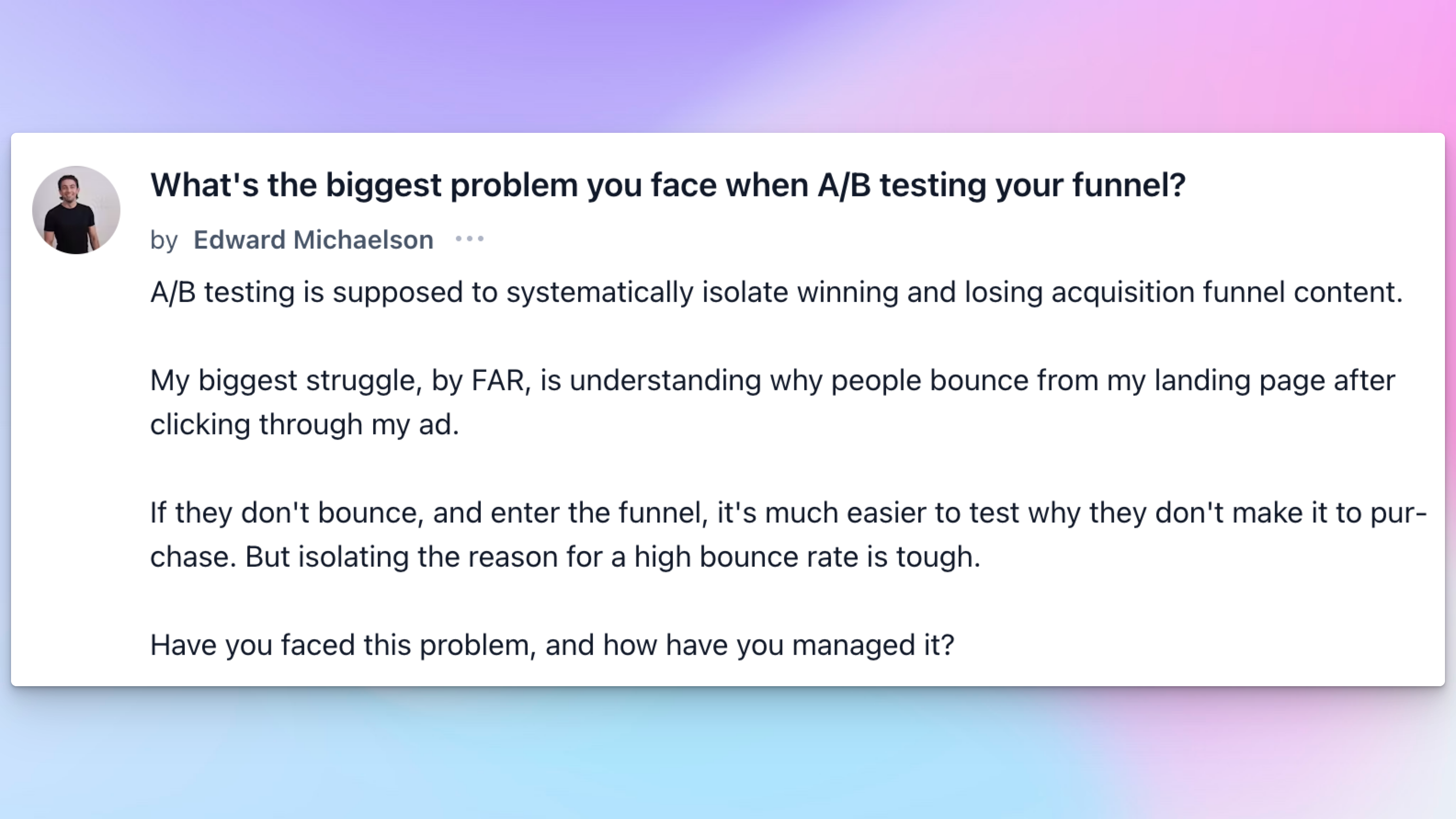
Task: Click the hyphenated "pur-" at line end
Action: tap(1399, 512)
